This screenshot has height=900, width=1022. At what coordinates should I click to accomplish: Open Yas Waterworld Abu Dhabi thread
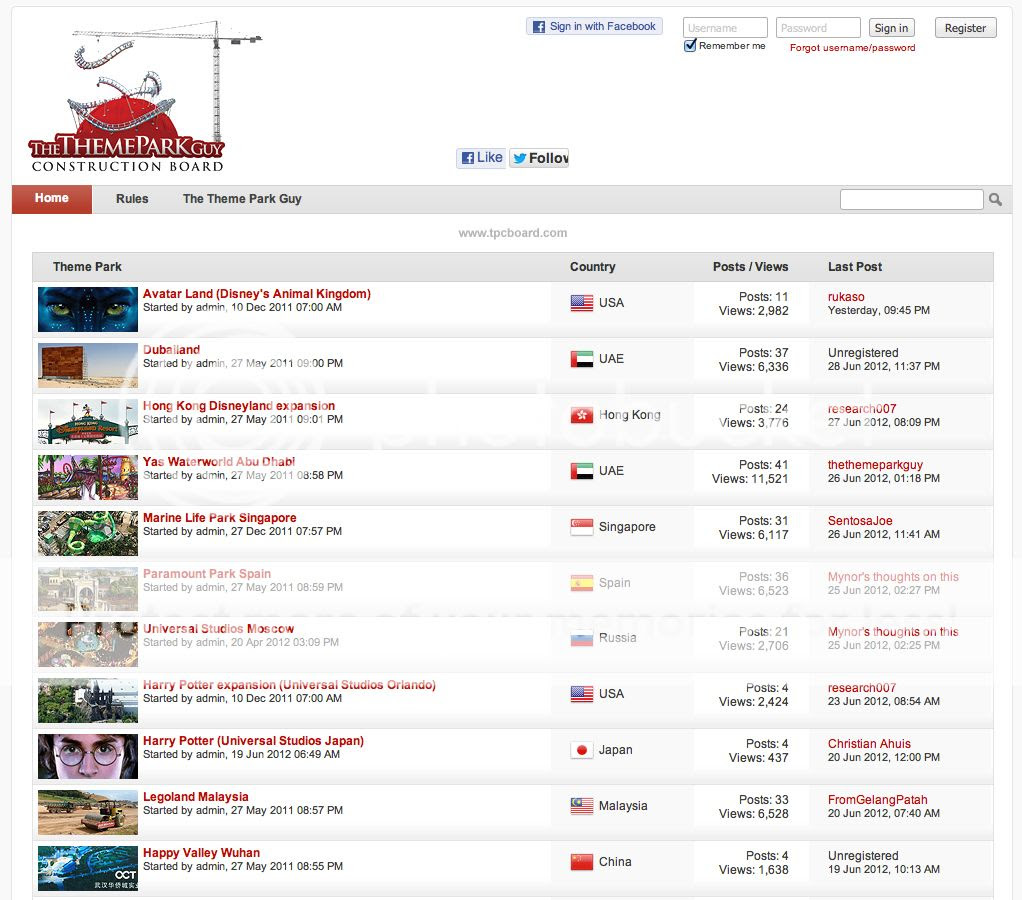pos(219,462)
